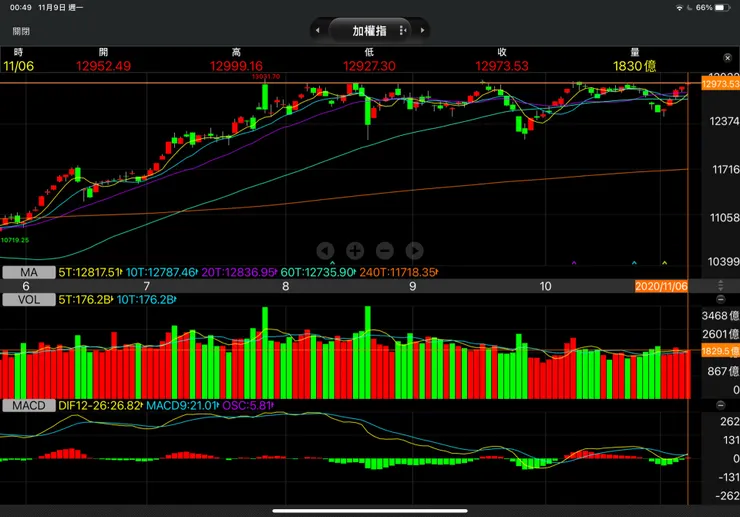
Task: Switch to next symbol with the right arrow beside 加權指
Action: (x=422, y=30)
